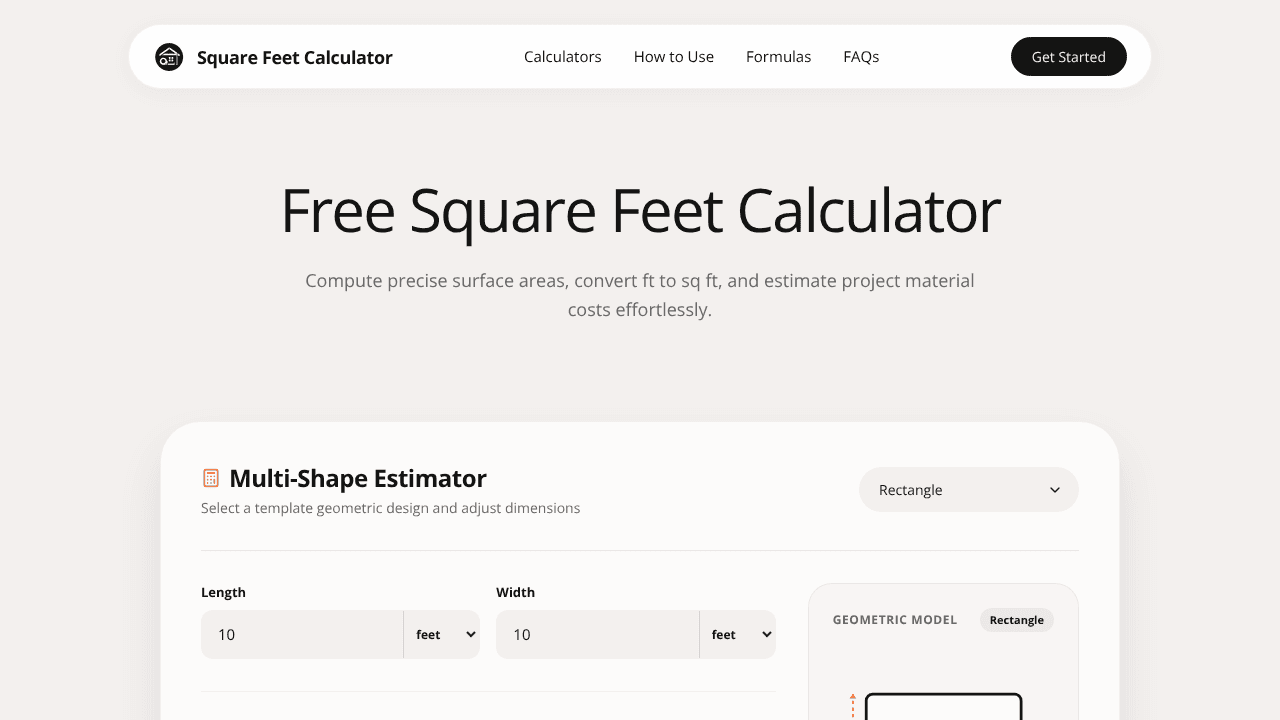Click the Get Started button
The image size is (1280, 720).
pos(1069,57)
